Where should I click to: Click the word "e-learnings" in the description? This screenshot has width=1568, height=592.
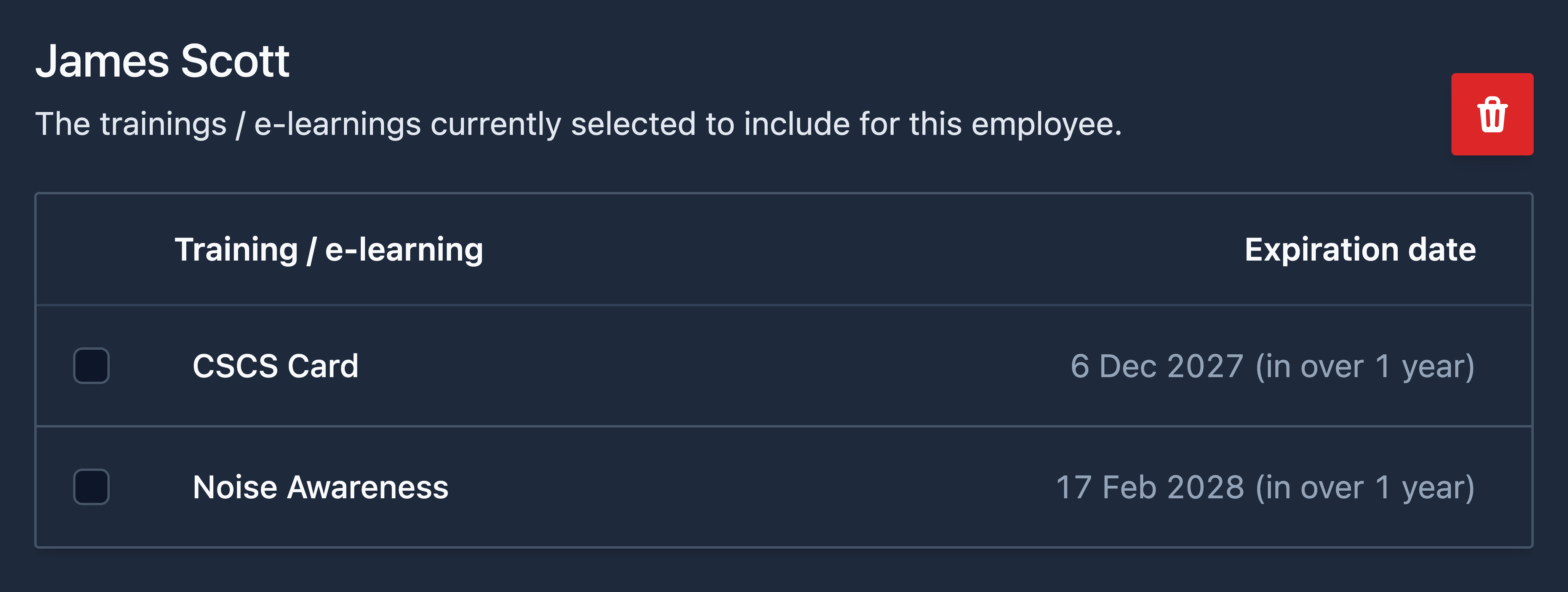pos(337,124)
